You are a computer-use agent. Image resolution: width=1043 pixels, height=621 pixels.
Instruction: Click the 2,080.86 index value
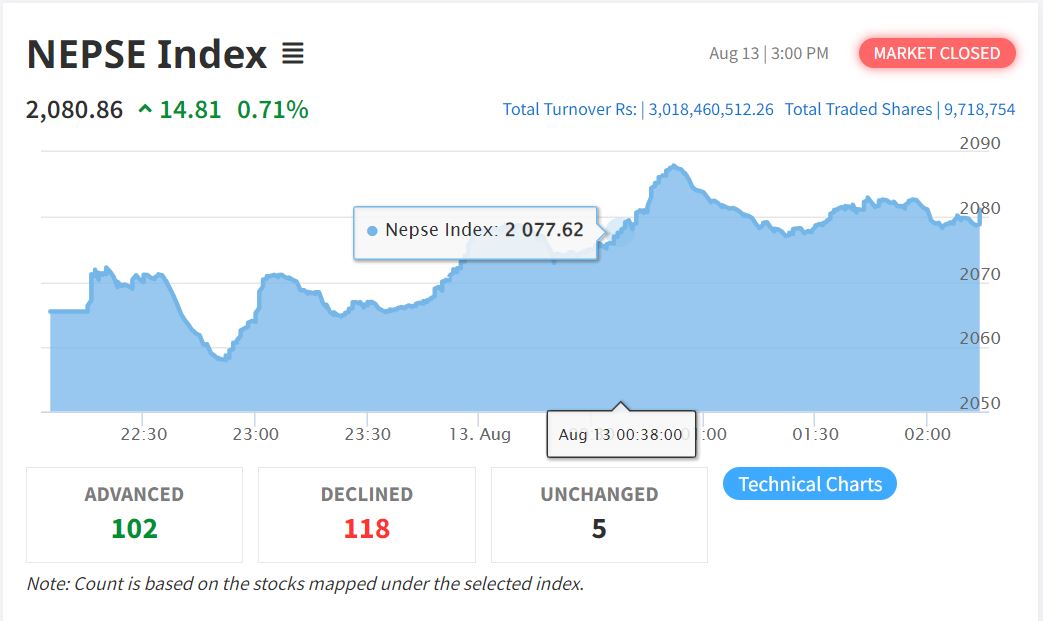(74, 110)
